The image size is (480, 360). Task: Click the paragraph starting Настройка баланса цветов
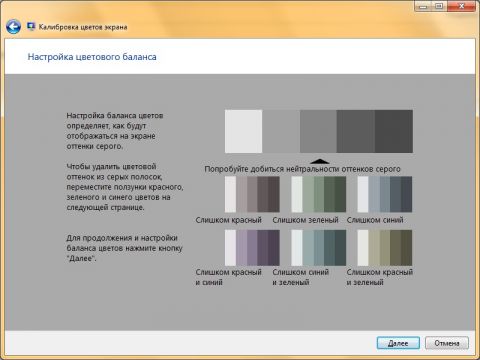[x=115, y=131]
